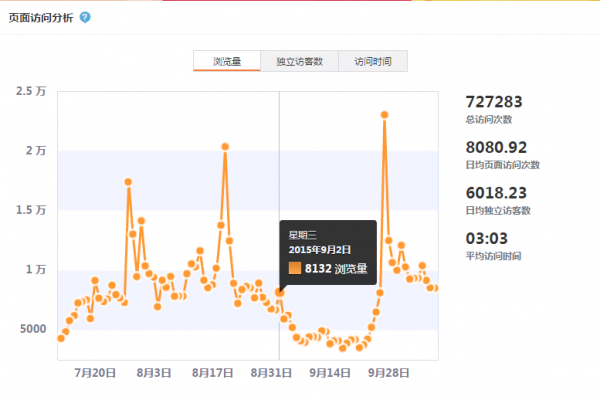Click the daily average value 8080.92

[x=496, y=147]
